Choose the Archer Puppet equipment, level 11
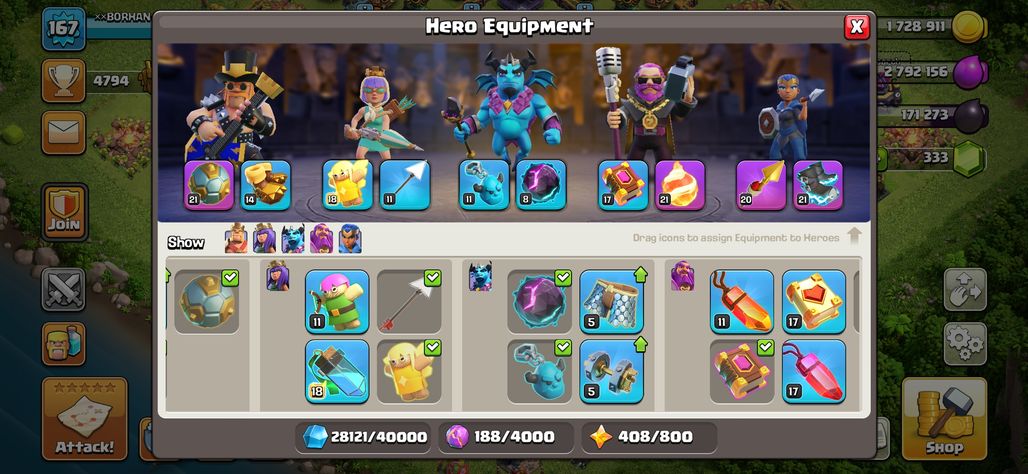 click(337, 302)
